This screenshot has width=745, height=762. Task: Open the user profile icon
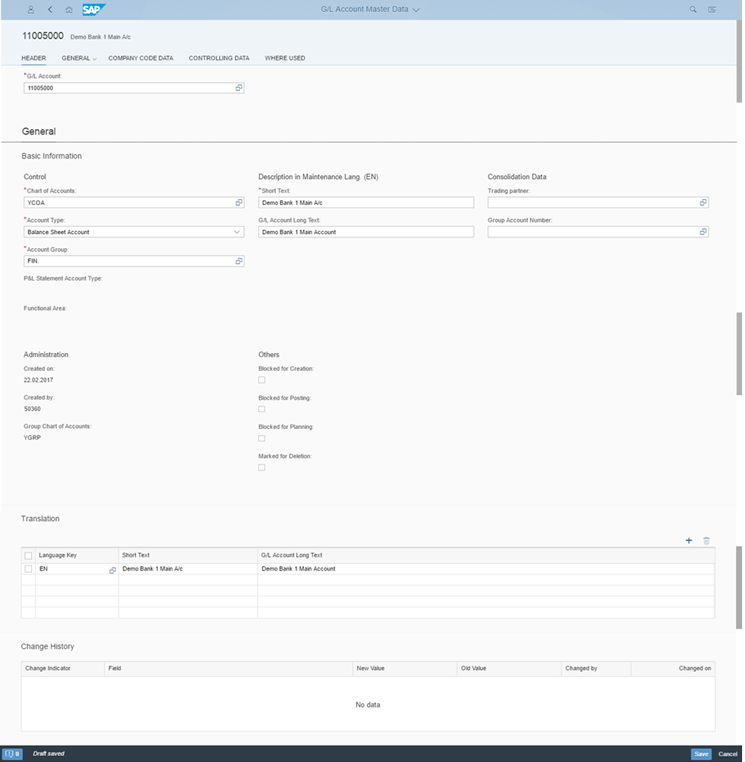(31, 9)
